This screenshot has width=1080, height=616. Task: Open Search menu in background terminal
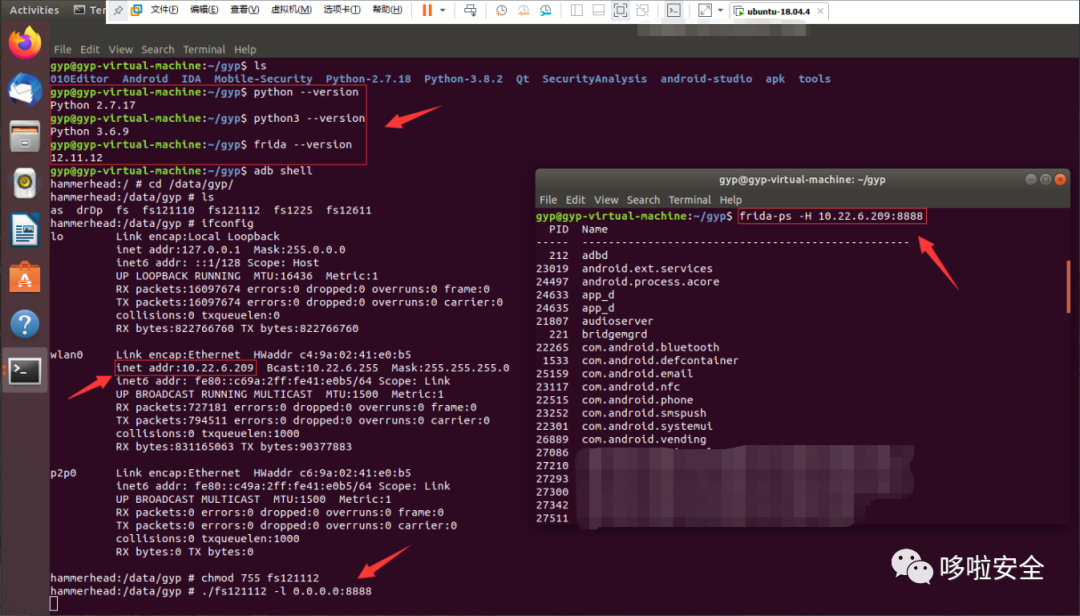(x=158, y=50)
